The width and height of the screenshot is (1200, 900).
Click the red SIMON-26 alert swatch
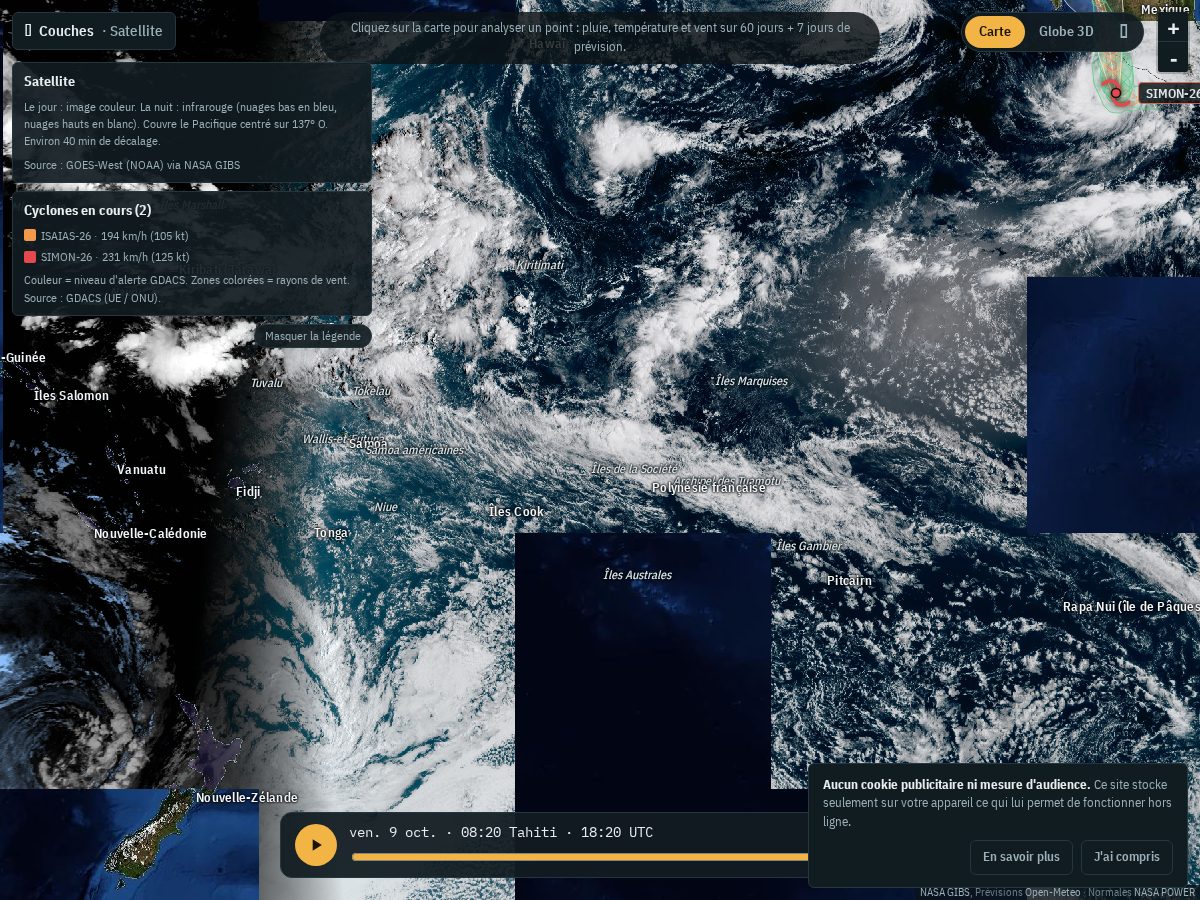pos(30,257)
